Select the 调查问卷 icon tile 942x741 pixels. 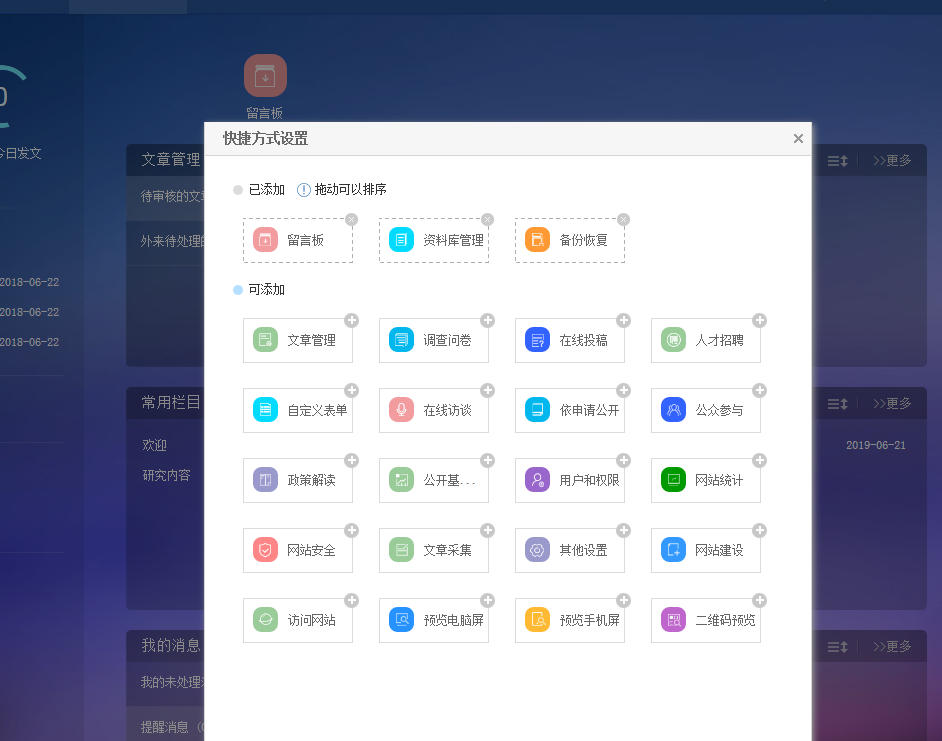click(x=401, y=340)
